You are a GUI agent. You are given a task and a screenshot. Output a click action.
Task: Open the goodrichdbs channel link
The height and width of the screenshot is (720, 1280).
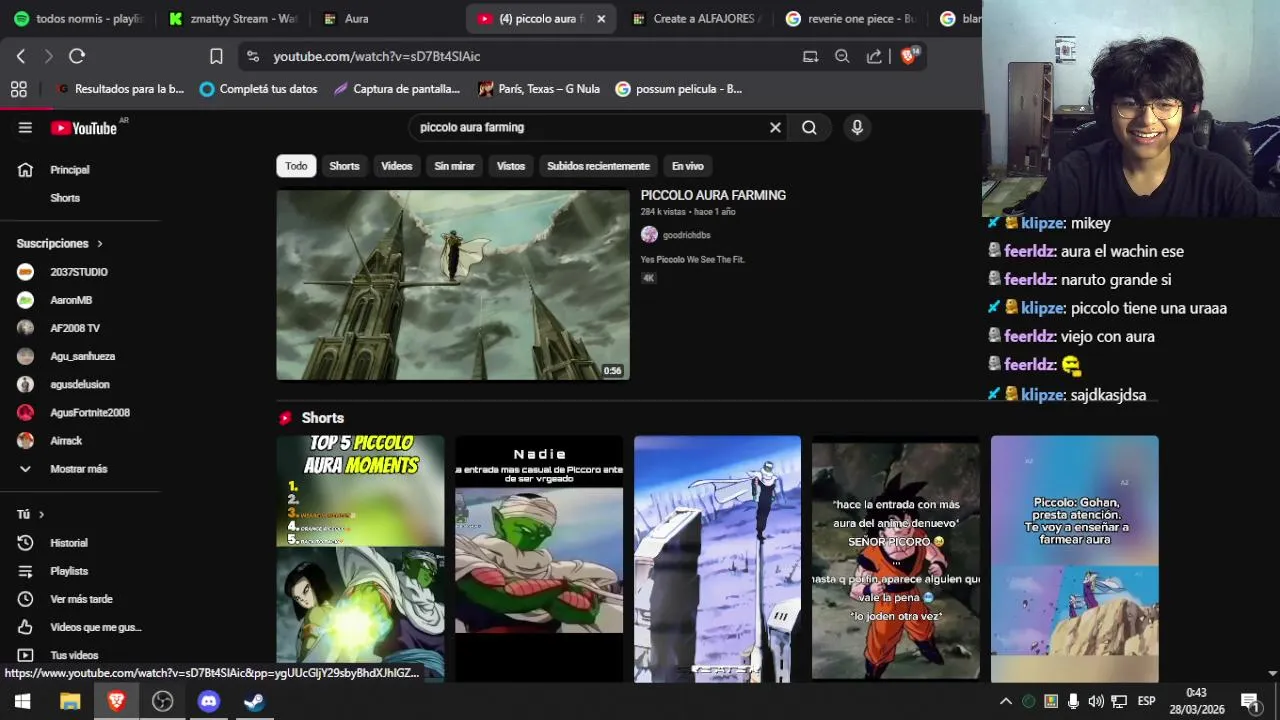[686, 235]
